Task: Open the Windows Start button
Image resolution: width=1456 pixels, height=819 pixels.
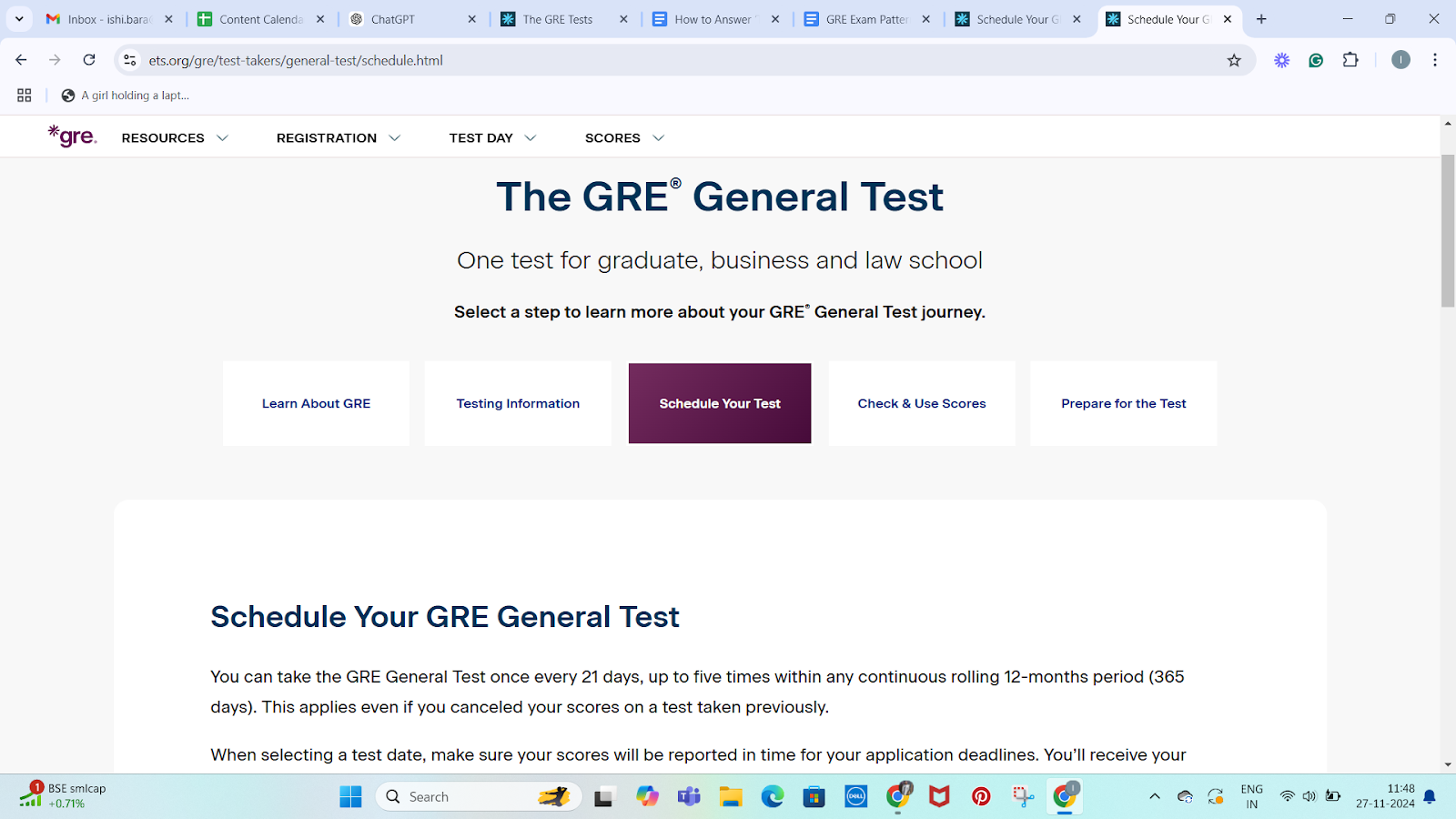Action: point(350,797)
